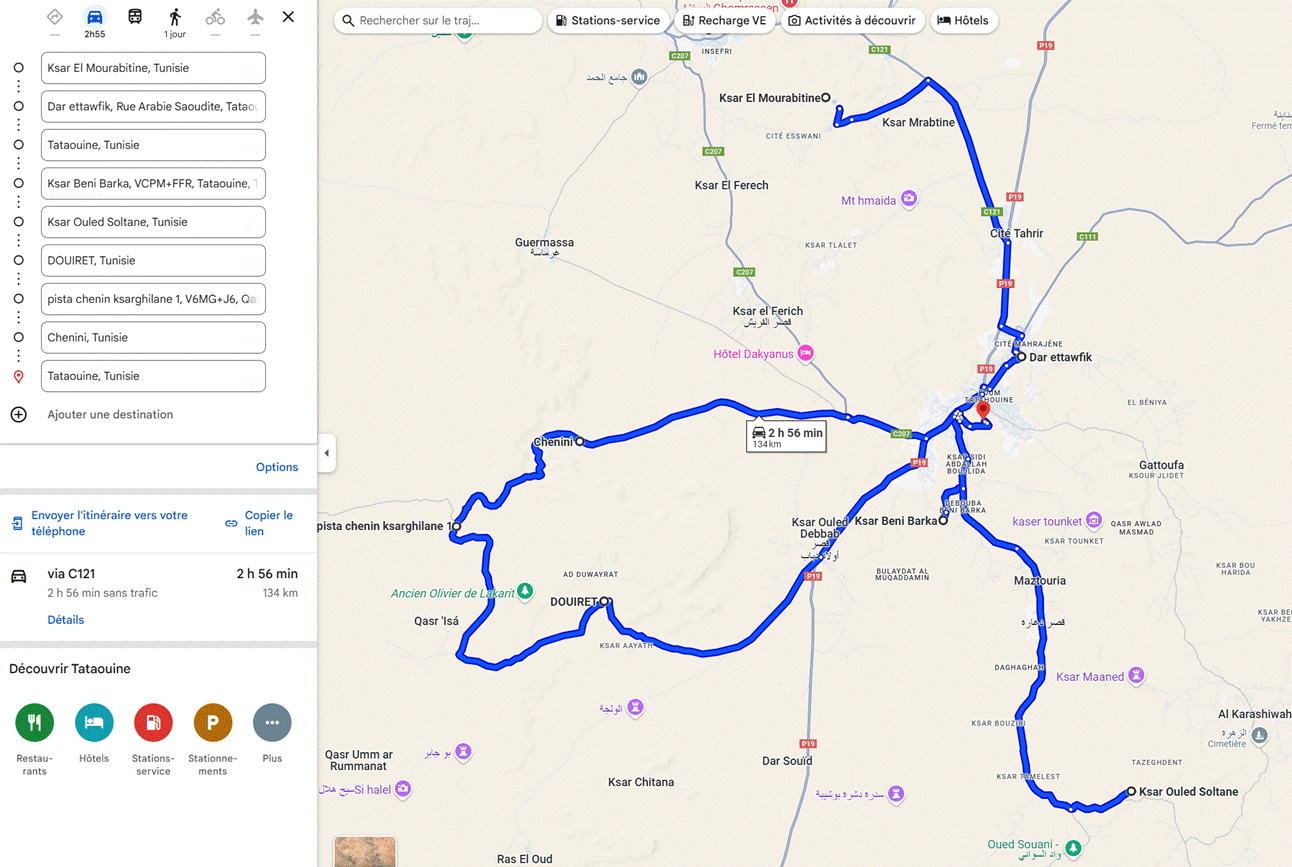Expand route Détails
Screen dimensions: 1292x867
(66, 620)
